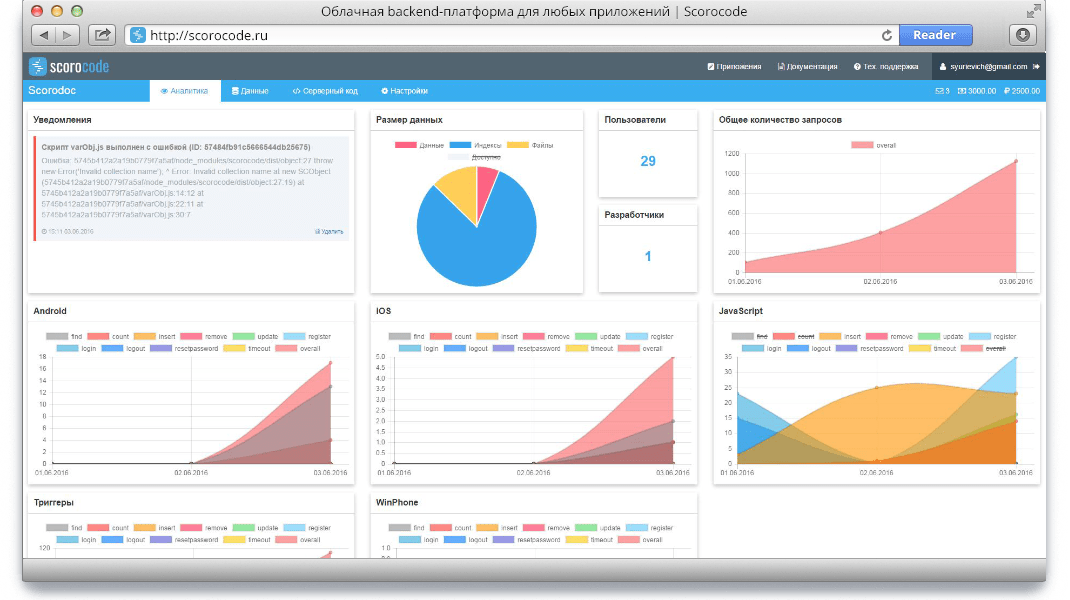Delete the notification via Удалить link
This screenshot has height=600, width=1070.
329,231
